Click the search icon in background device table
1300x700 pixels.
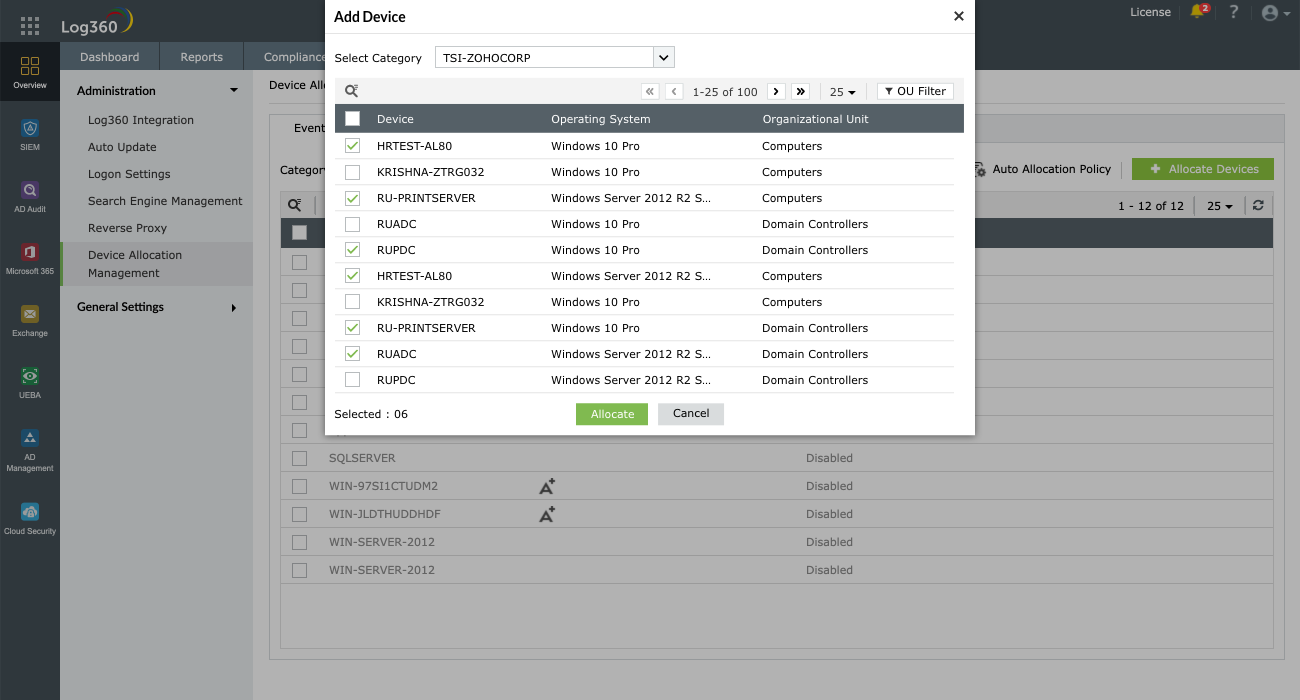295,205
